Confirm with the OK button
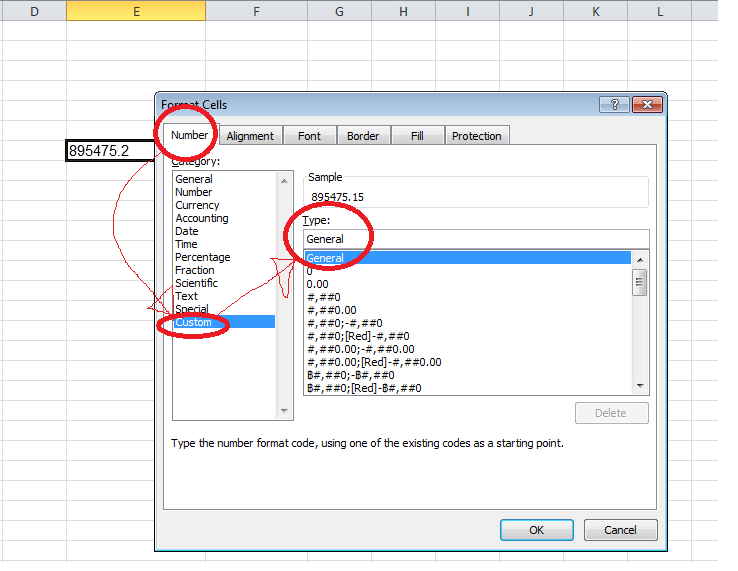Viewport: 738px width, 571px height. [537, 530]
